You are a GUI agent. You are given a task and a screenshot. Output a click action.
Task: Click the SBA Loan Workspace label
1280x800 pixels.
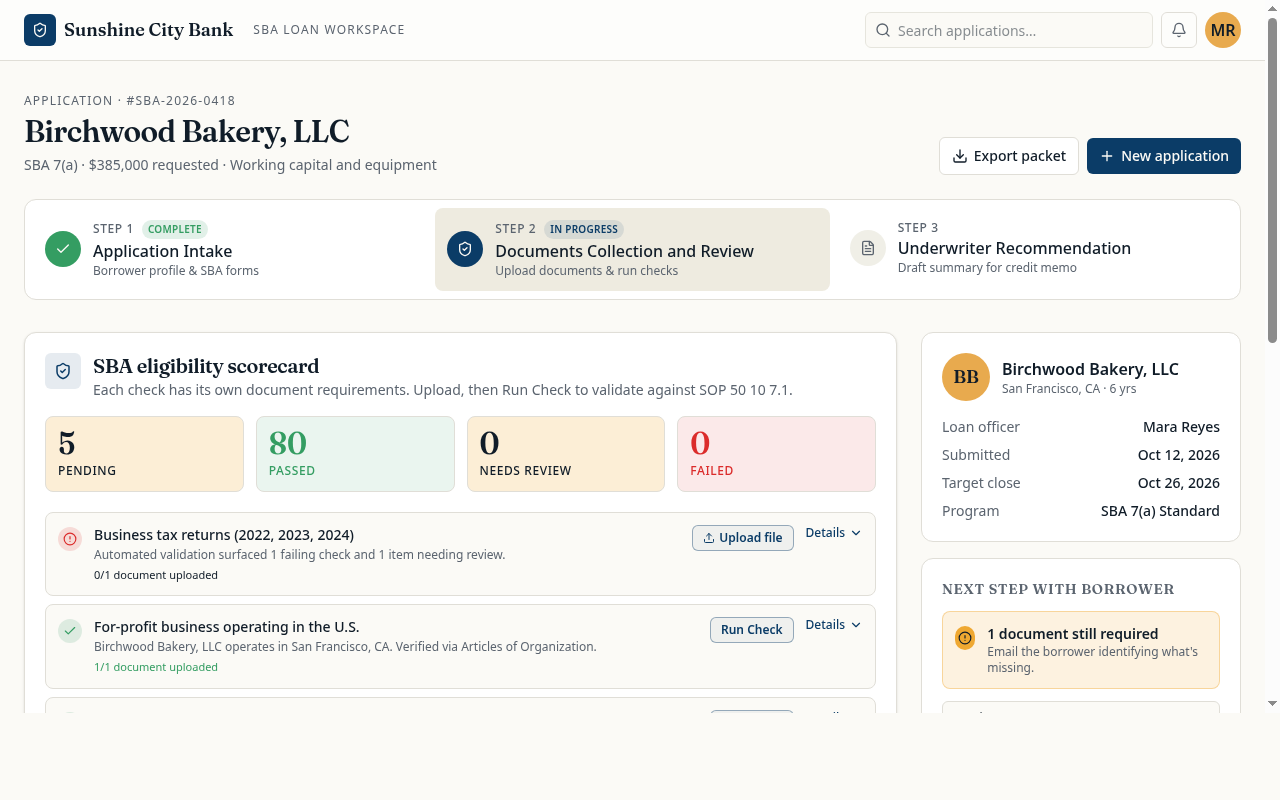click(x=329, y=30)
